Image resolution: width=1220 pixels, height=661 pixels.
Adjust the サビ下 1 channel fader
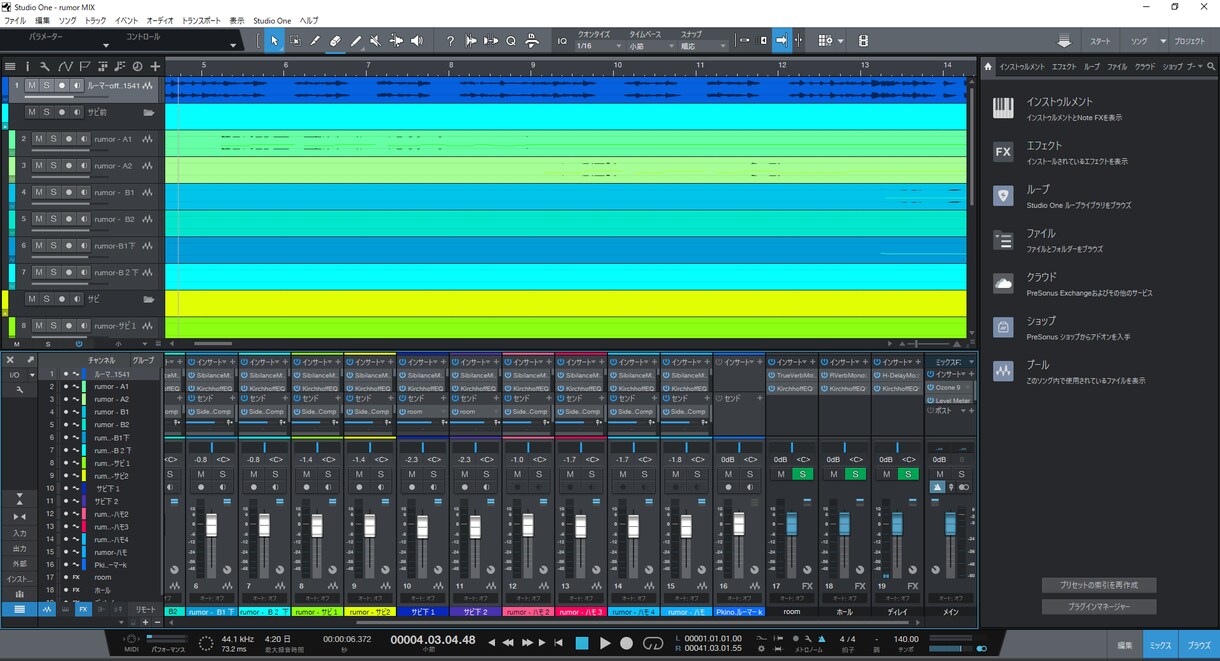[x=422, y=526]
